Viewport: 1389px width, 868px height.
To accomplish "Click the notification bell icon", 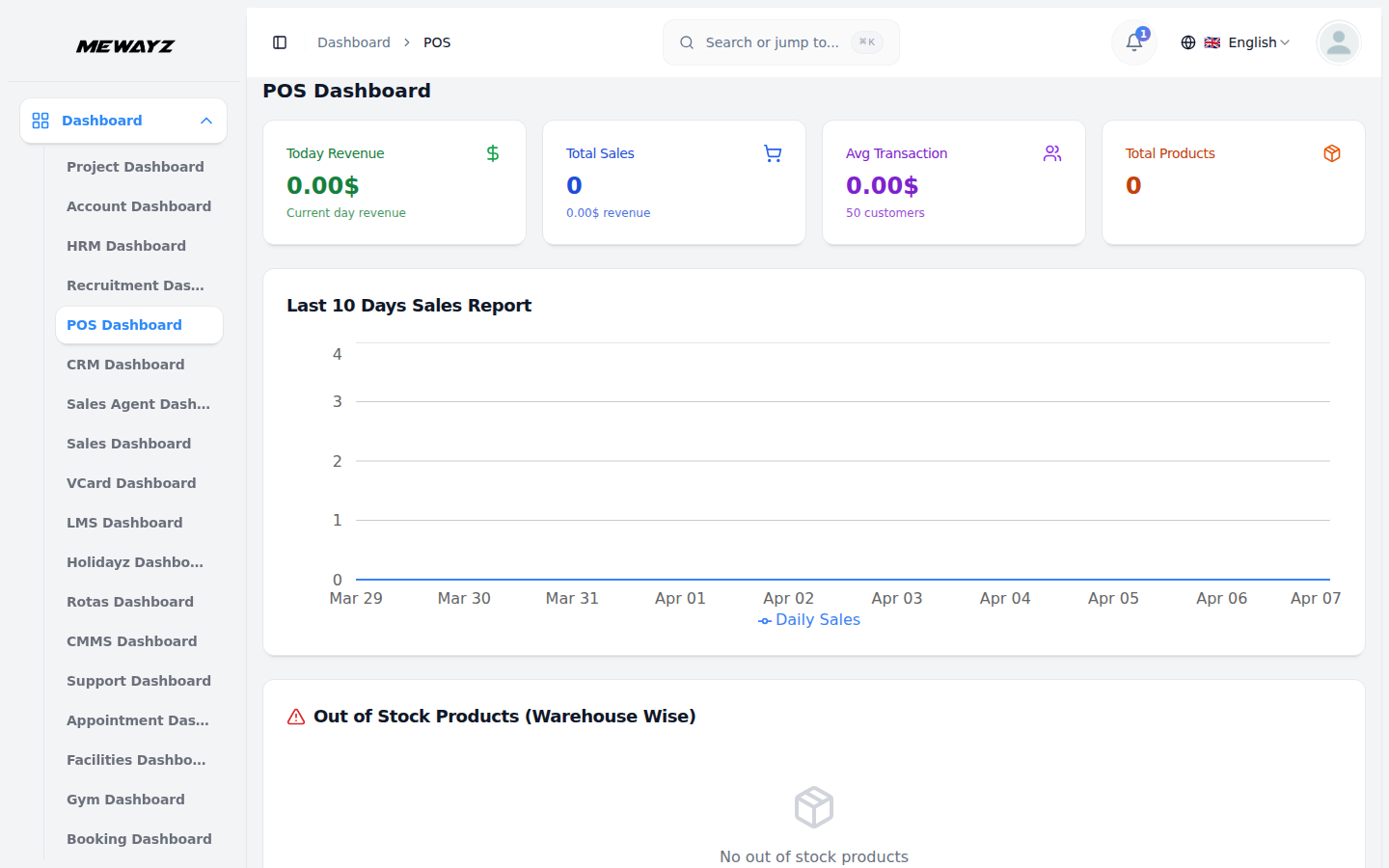I will pyautogui.click(x=1133, y=42).
